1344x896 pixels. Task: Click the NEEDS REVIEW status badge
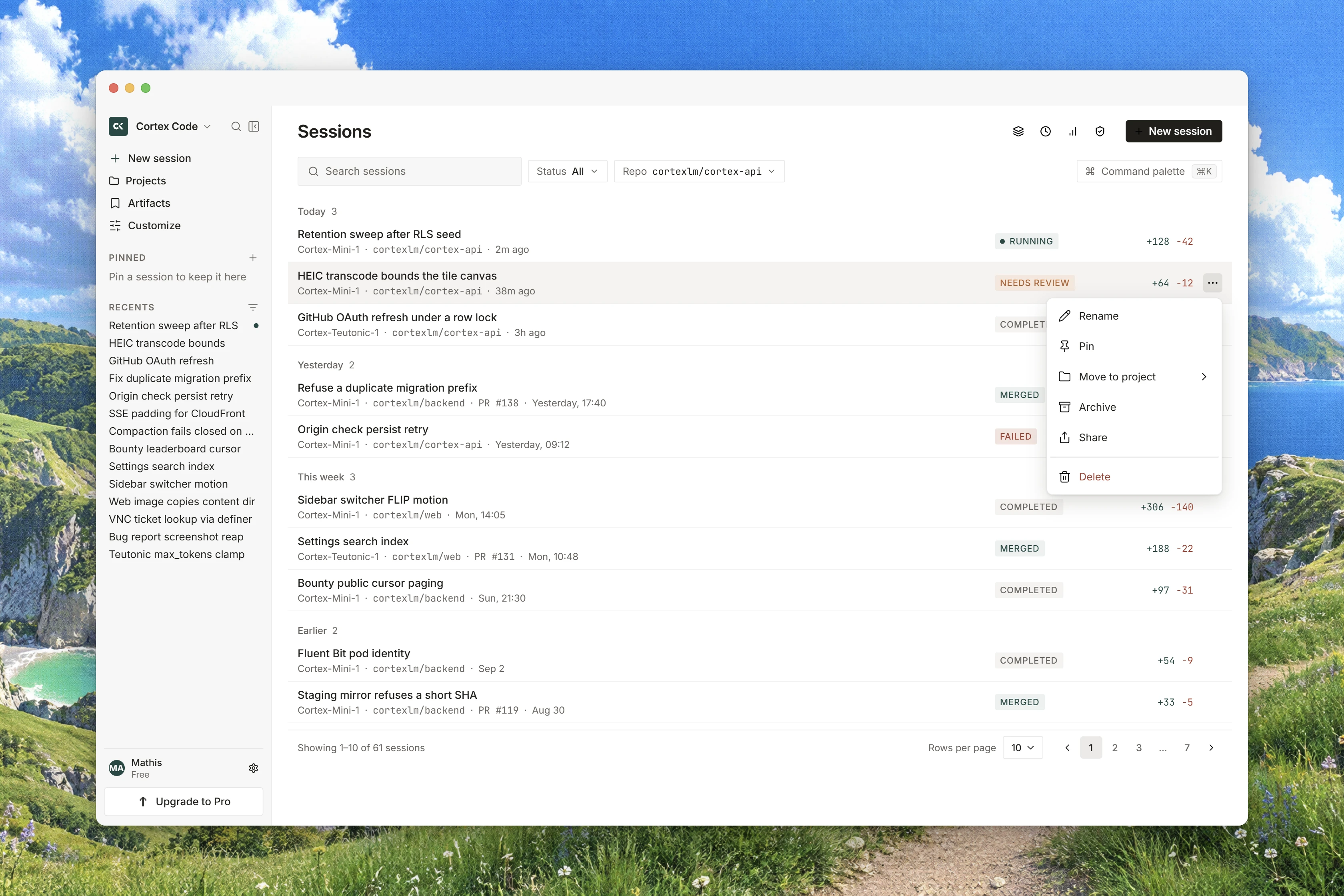1034,283
